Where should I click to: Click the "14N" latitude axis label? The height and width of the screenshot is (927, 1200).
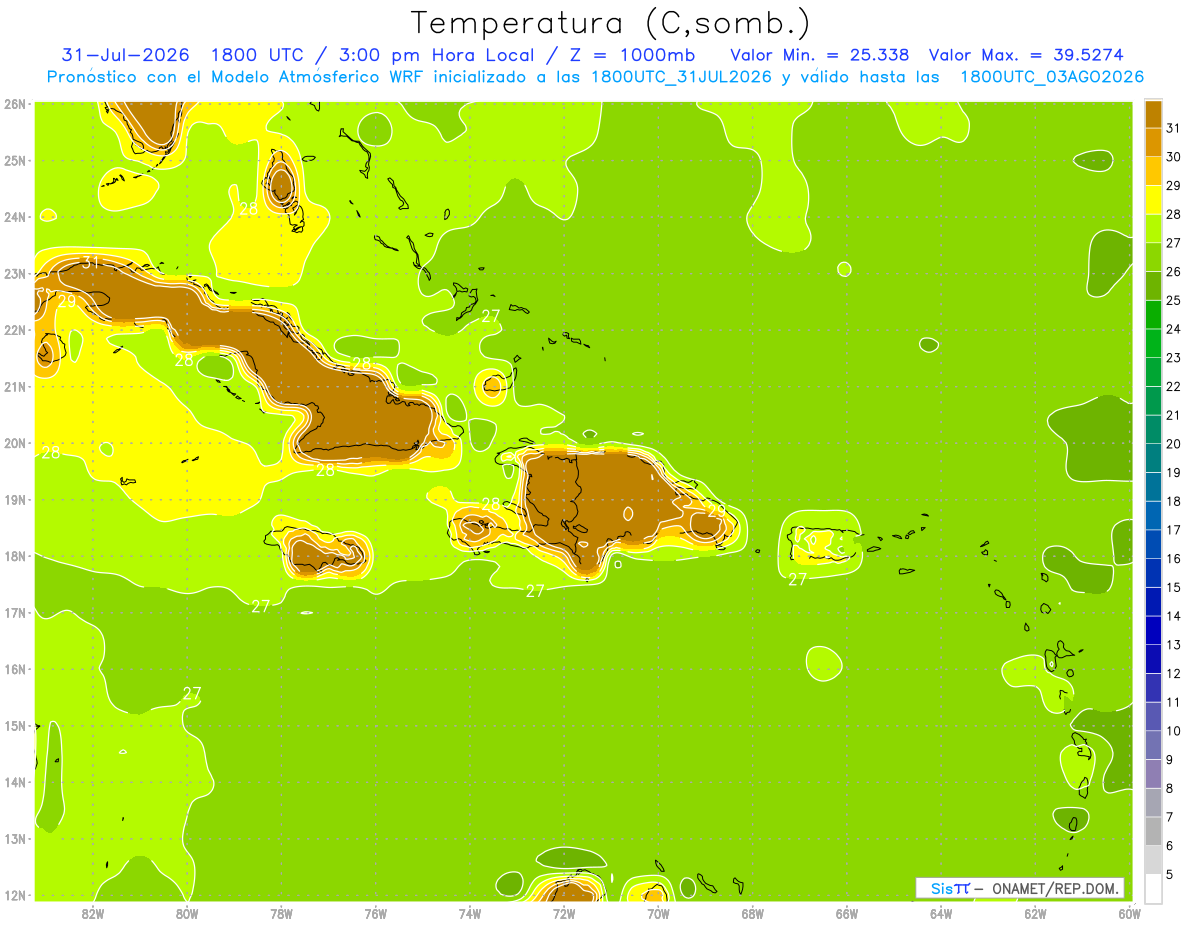click(15, 782)
